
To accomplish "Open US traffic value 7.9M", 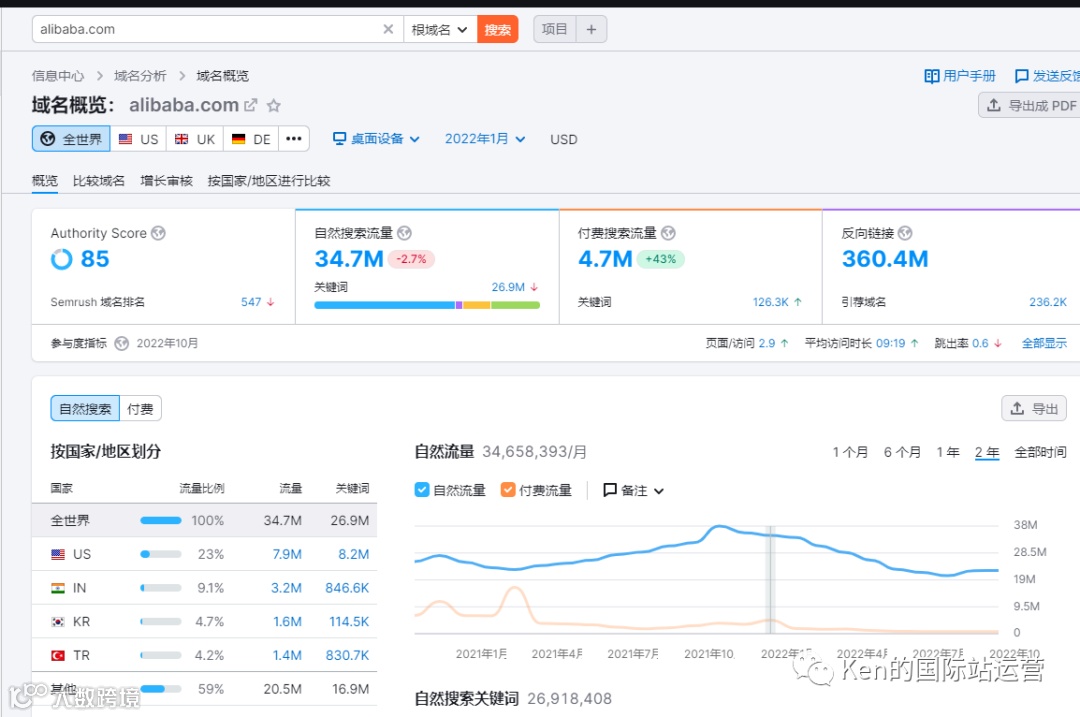I will point(287,554).
